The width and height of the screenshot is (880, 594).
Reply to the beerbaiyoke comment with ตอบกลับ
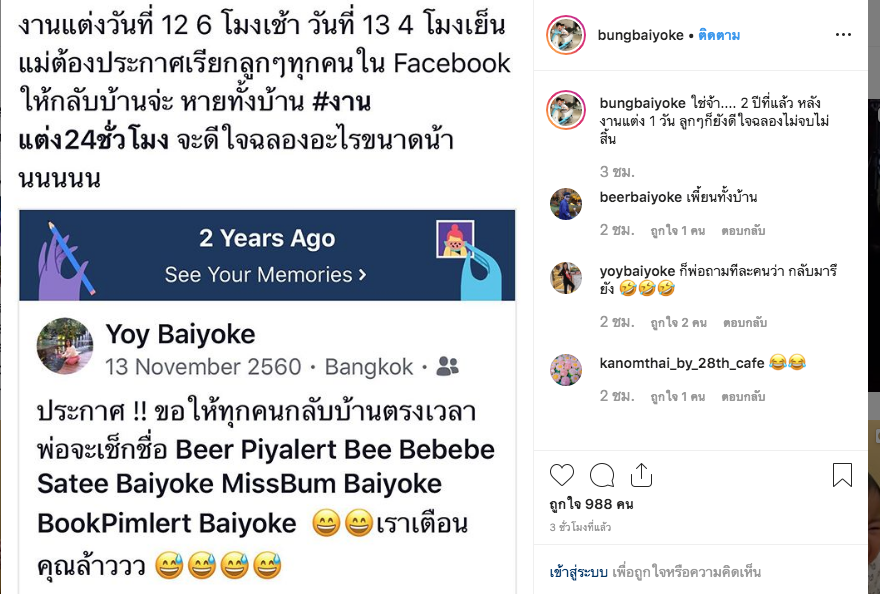743,231
